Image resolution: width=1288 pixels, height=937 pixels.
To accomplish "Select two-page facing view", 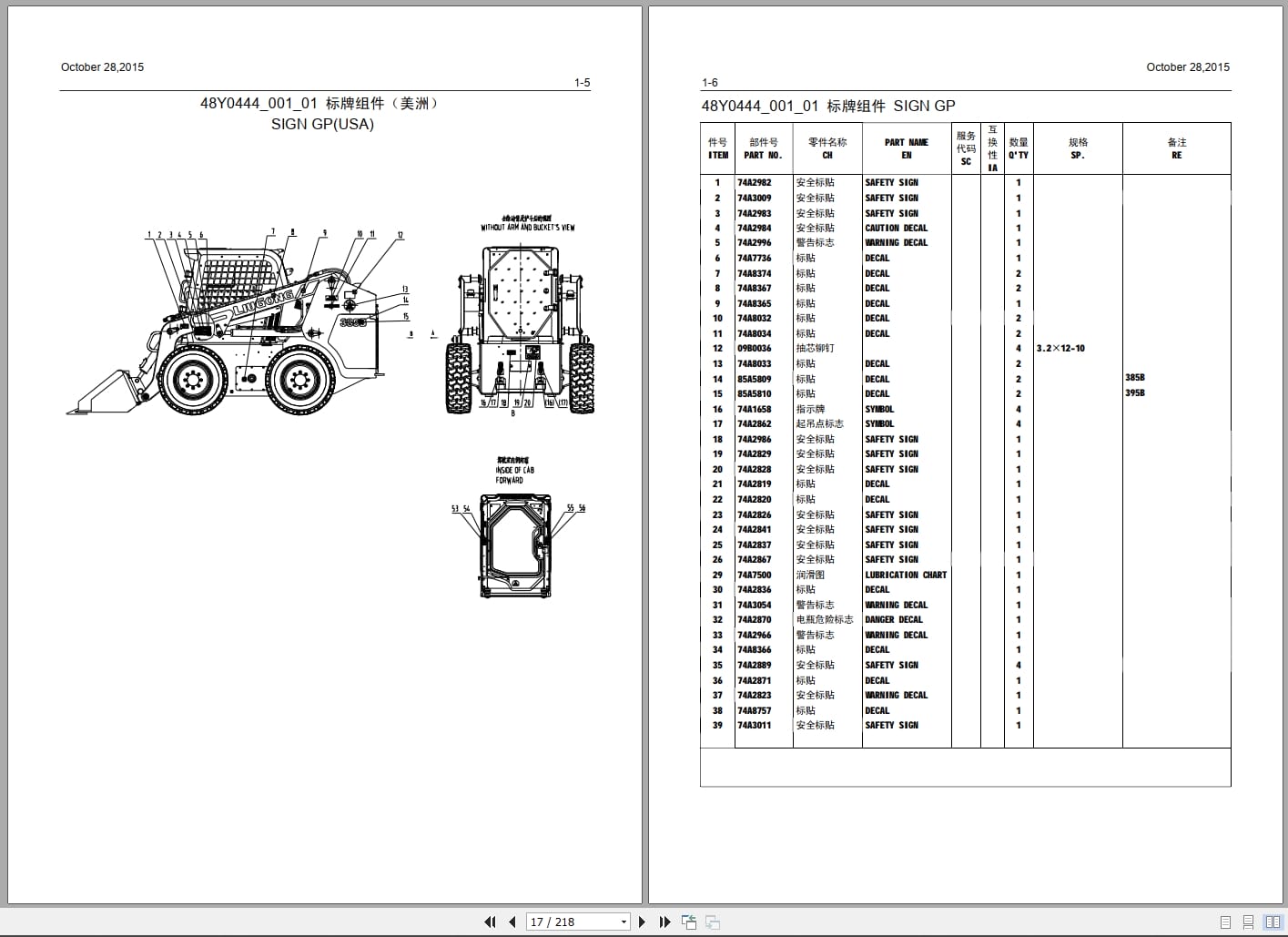I will 1273,922.
